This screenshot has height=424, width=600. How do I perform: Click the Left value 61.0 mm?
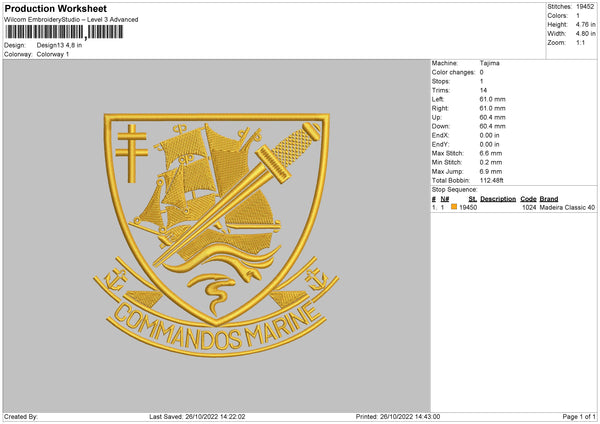(492, 99)
